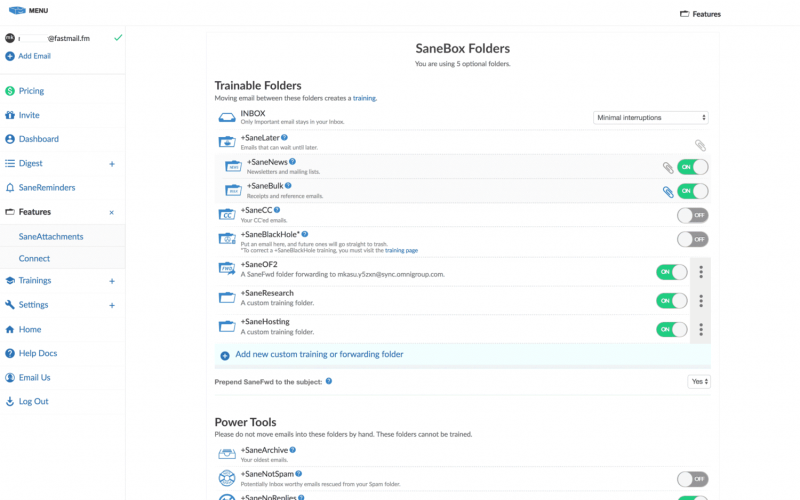The height and width of the screenshot is (500, 800).
Task: Click the Settings wrench icon
Action: tap(10, 305)
